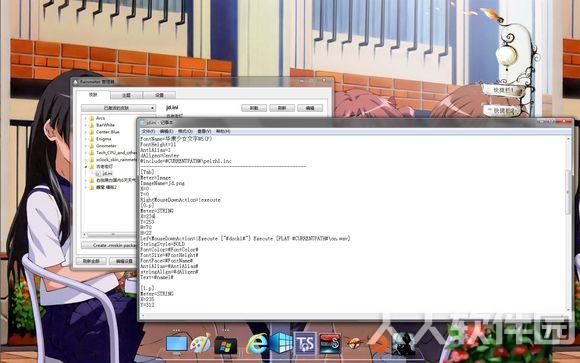Open the red and teal S dock icon
Image resolution: width=580 pixels, height=363 pixels.
tap(330, 343)
